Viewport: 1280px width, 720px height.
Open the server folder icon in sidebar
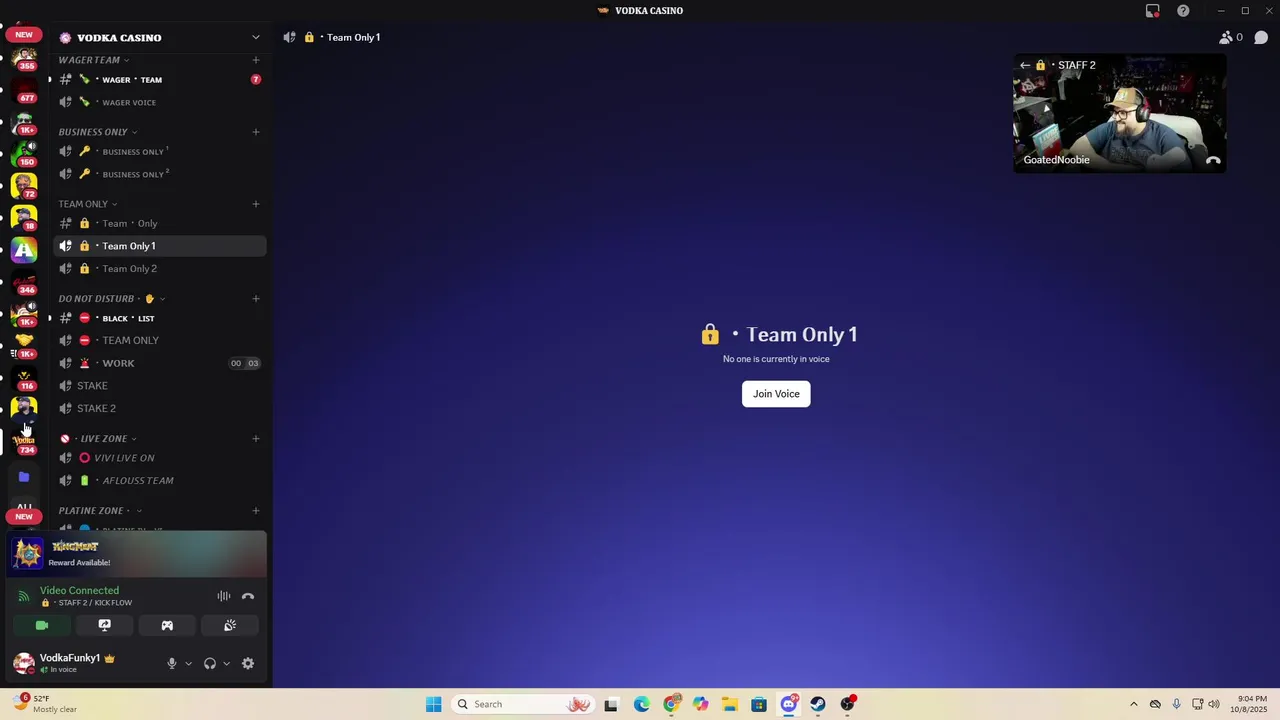(x=24, y=477)
